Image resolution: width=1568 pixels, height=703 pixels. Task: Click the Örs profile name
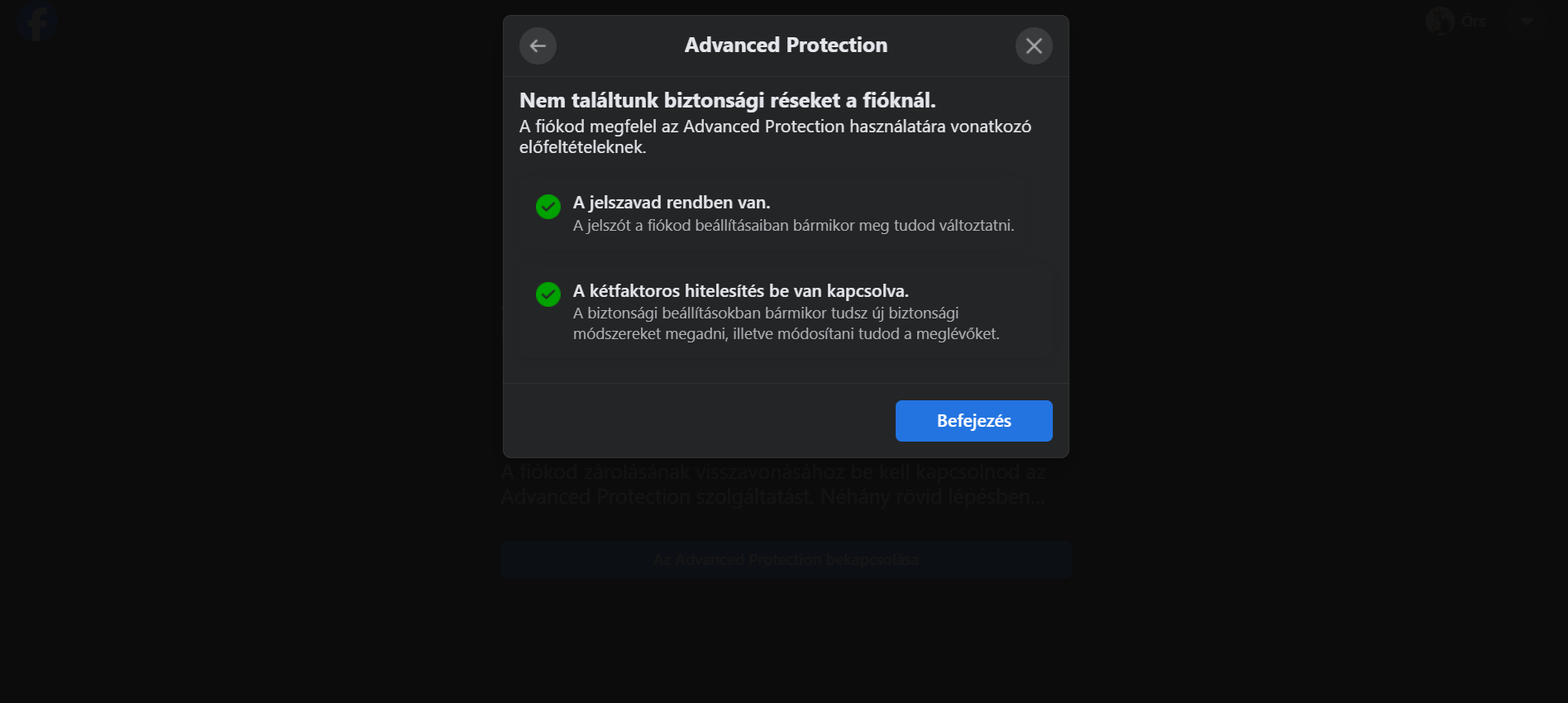pos(1473,22)
